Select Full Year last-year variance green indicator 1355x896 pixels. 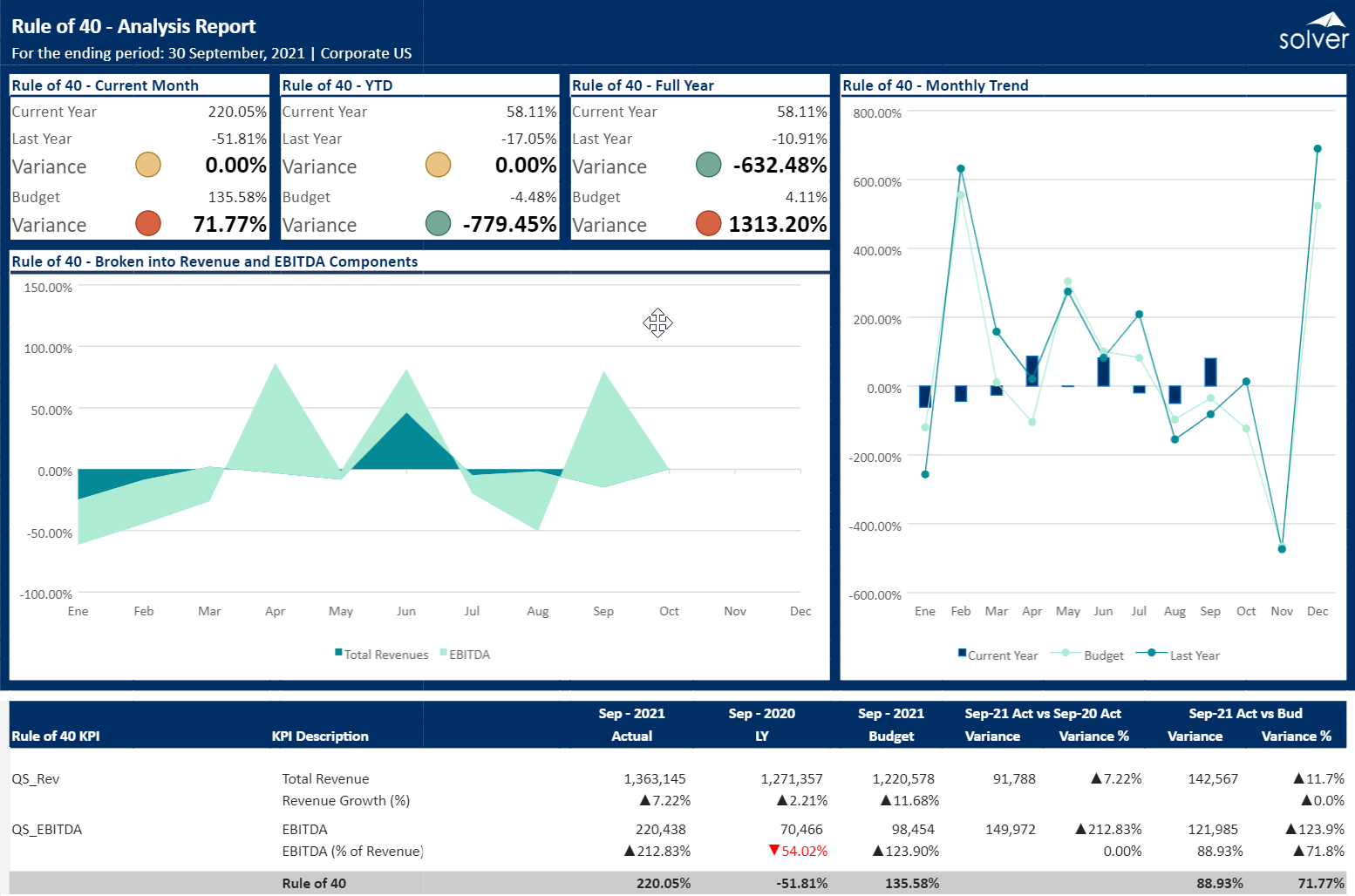(x=709, y=165)
